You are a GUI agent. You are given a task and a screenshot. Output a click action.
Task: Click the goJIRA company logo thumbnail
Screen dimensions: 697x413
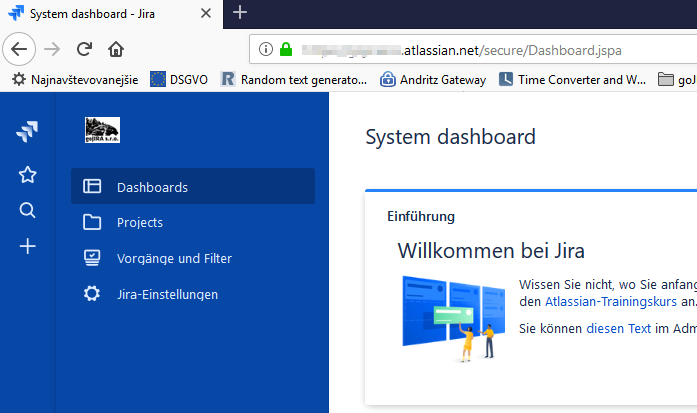click(102, 130)
